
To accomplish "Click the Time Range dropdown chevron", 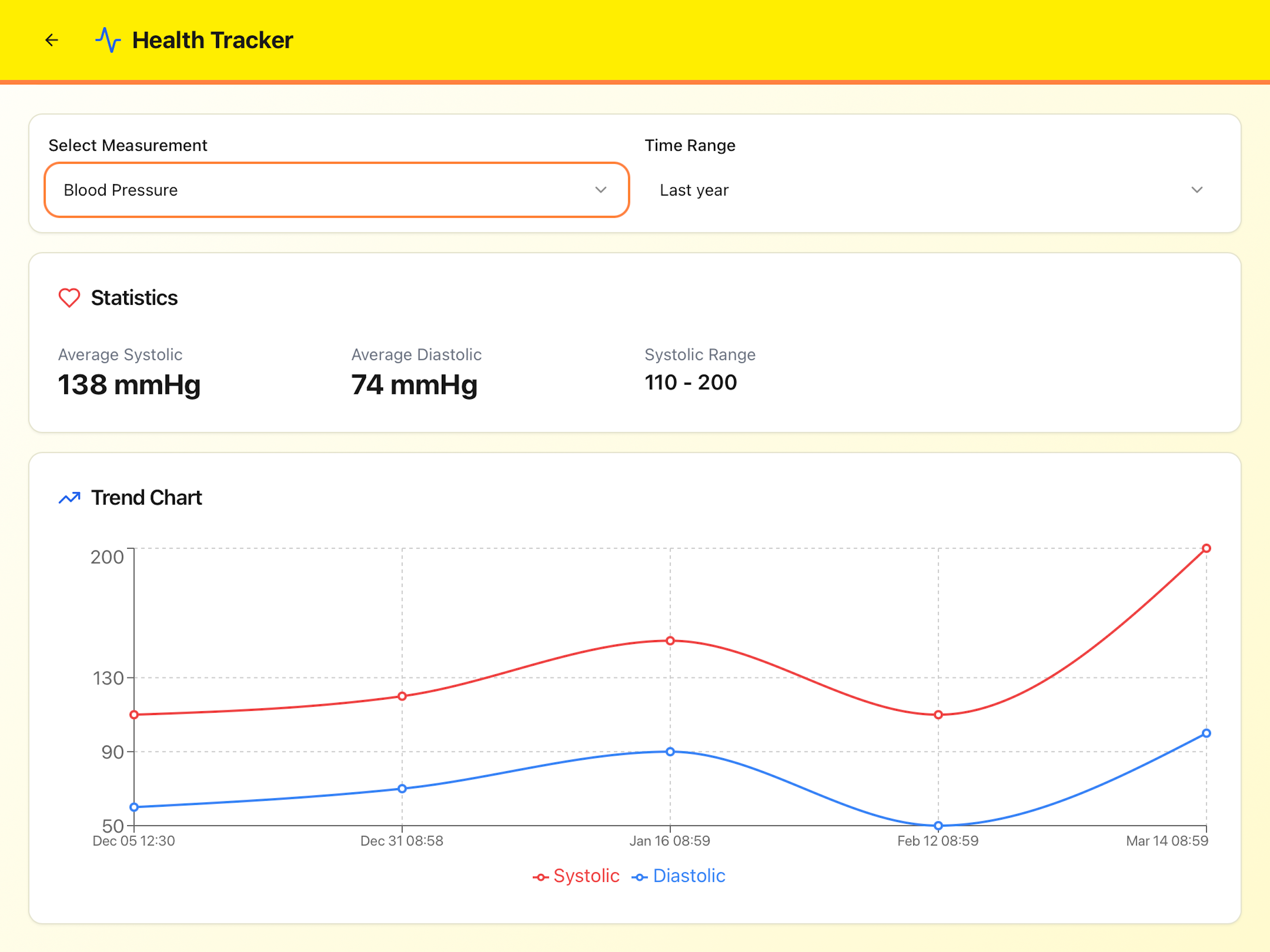I will [1197, 190].
